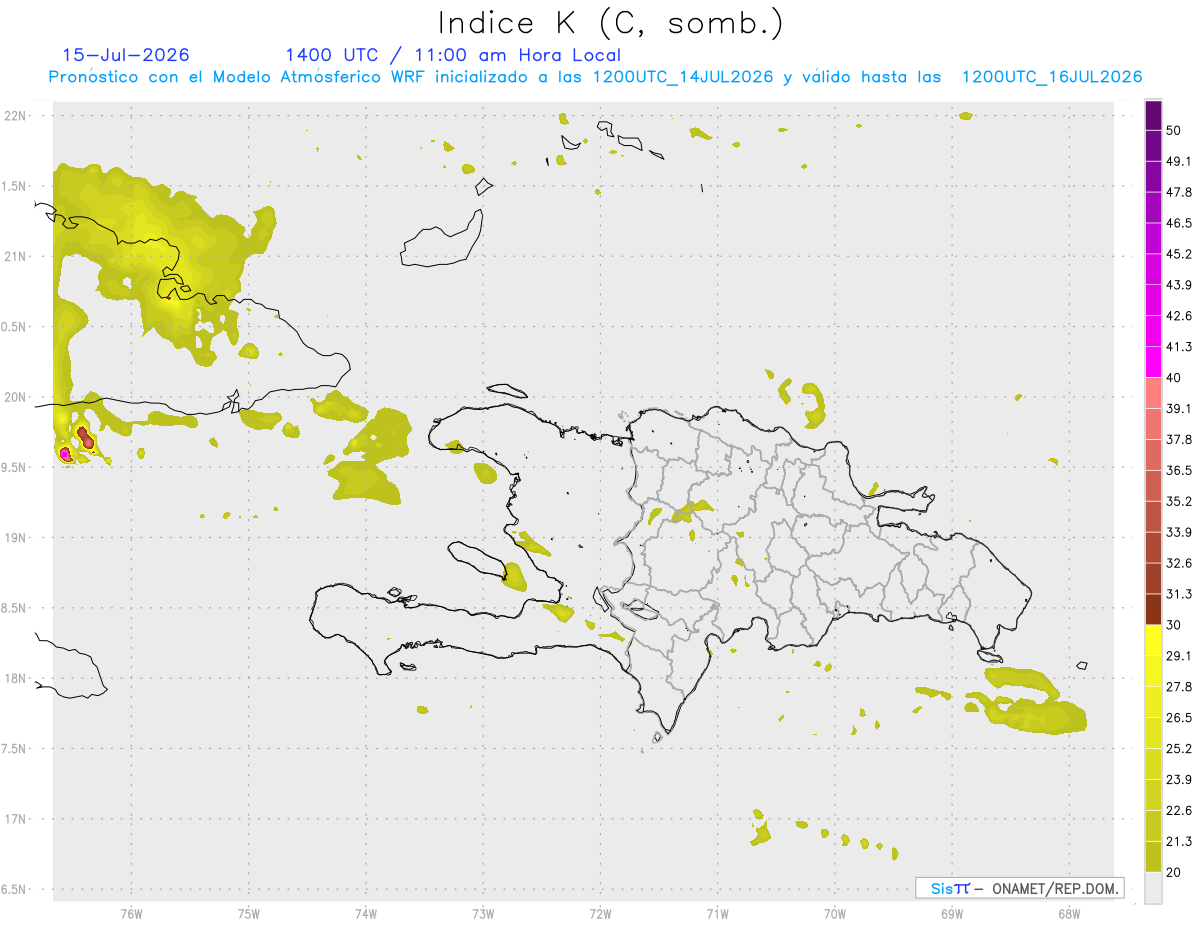Click the "68W" longitude label

(1069, 913)
